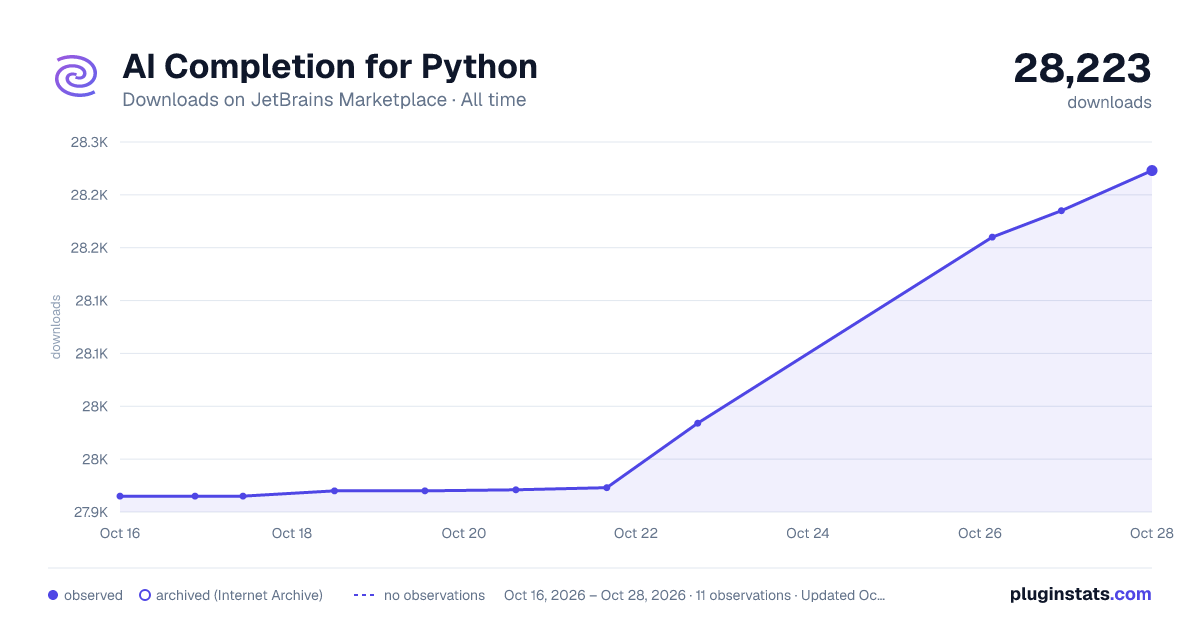Screen dimensions: 1200x630
Task: Click the hollow circle beside 'archived'
Action: (x=144, y=595)
